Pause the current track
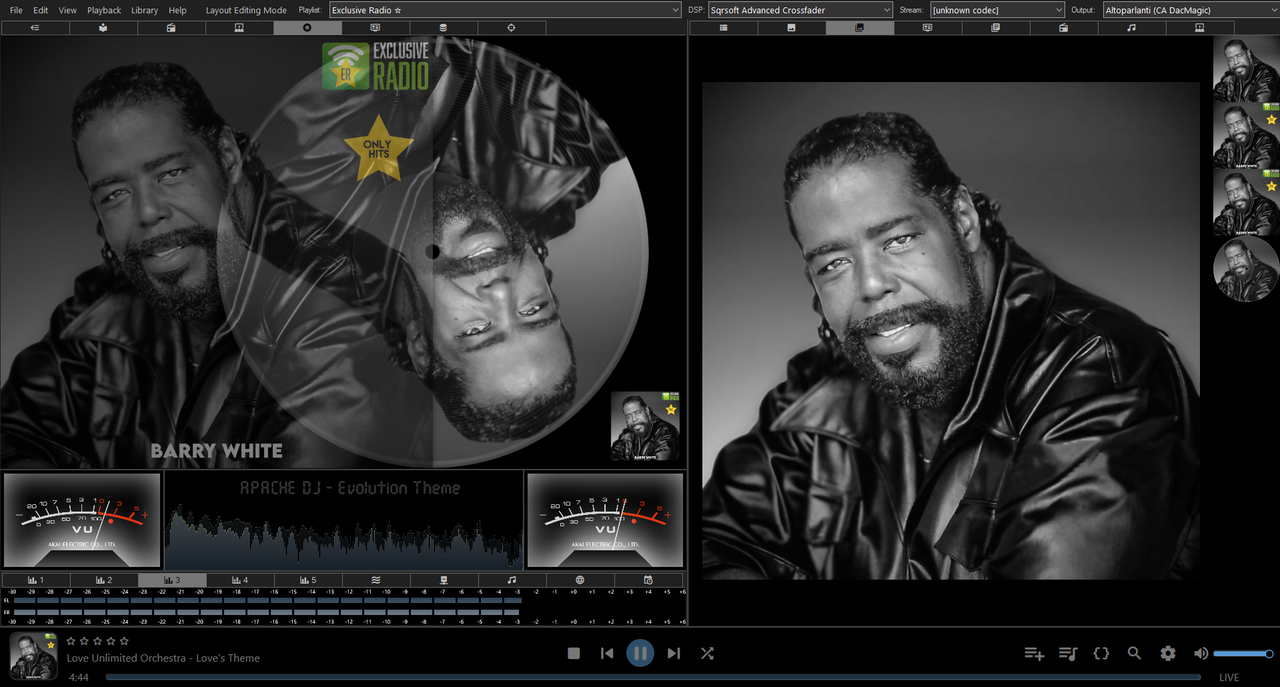 pyautogui.click(x=640, y=653)
